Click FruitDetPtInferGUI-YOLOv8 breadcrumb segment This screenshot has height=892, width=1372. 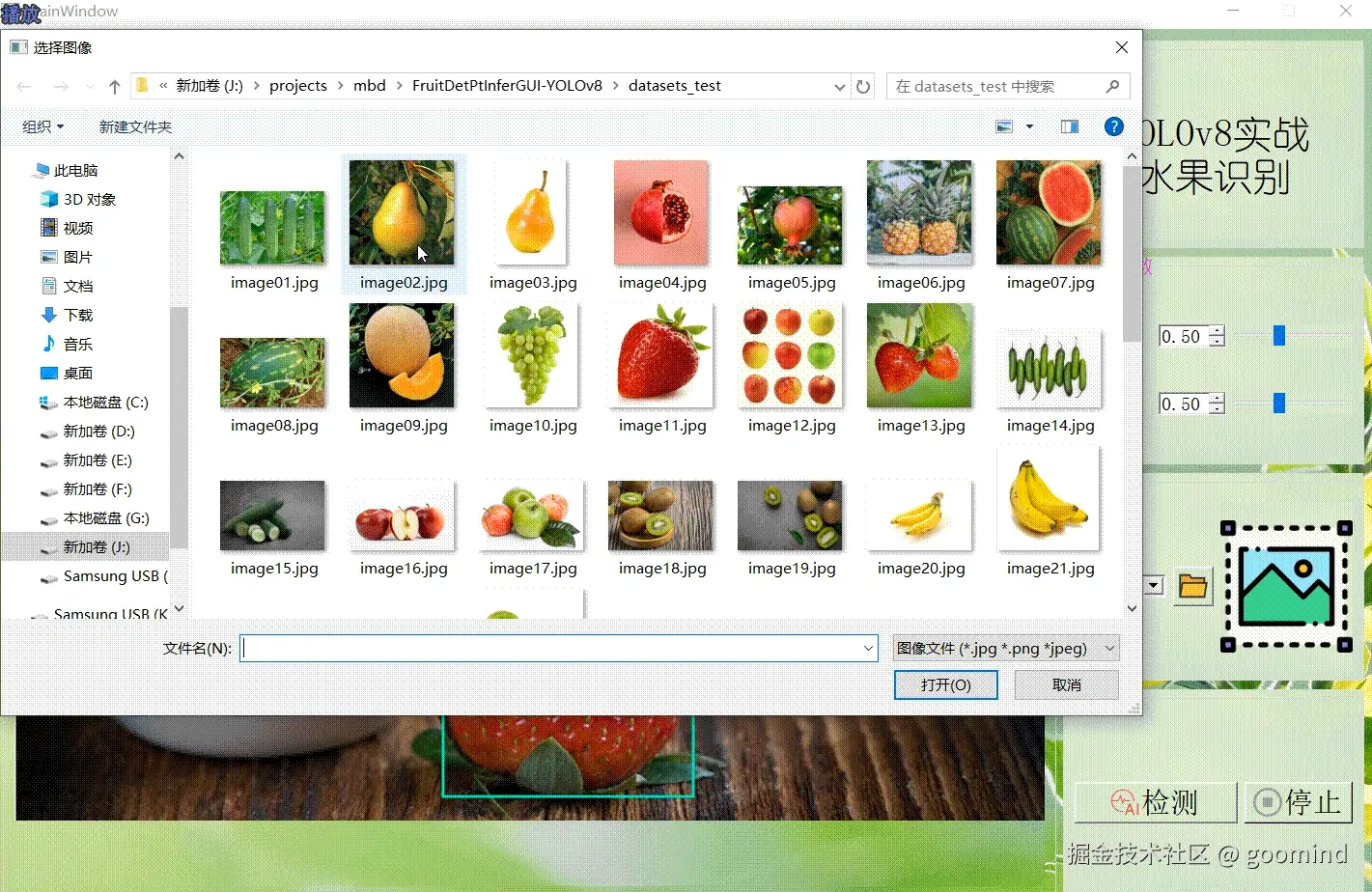[507, 86]
